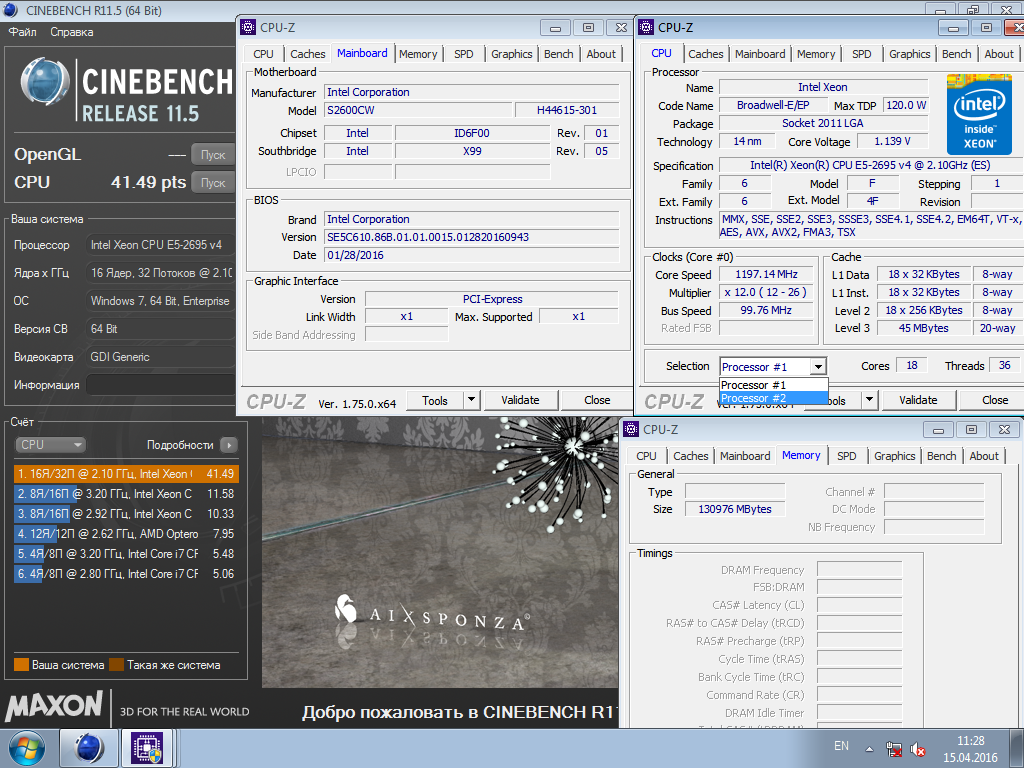The image size is (1024, 768).
Task: Click the CPU-Z taskbar icon
Action: 147,748
